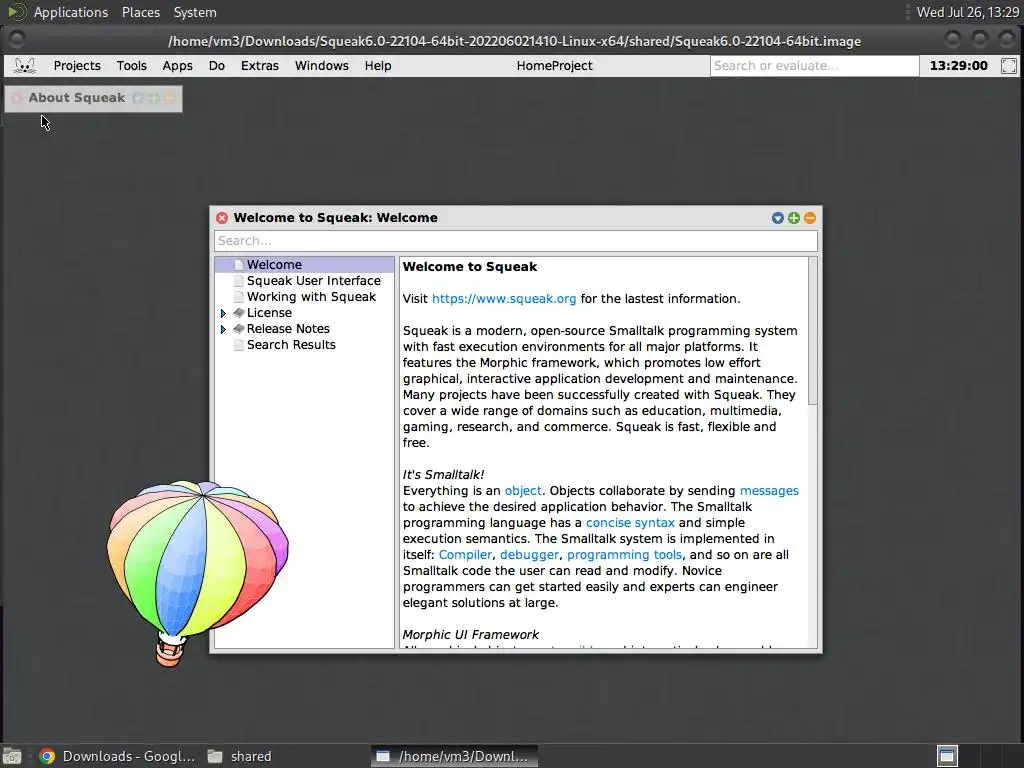Focus the Welcome window Search field

pyautogui.click(x=516, y=241)
